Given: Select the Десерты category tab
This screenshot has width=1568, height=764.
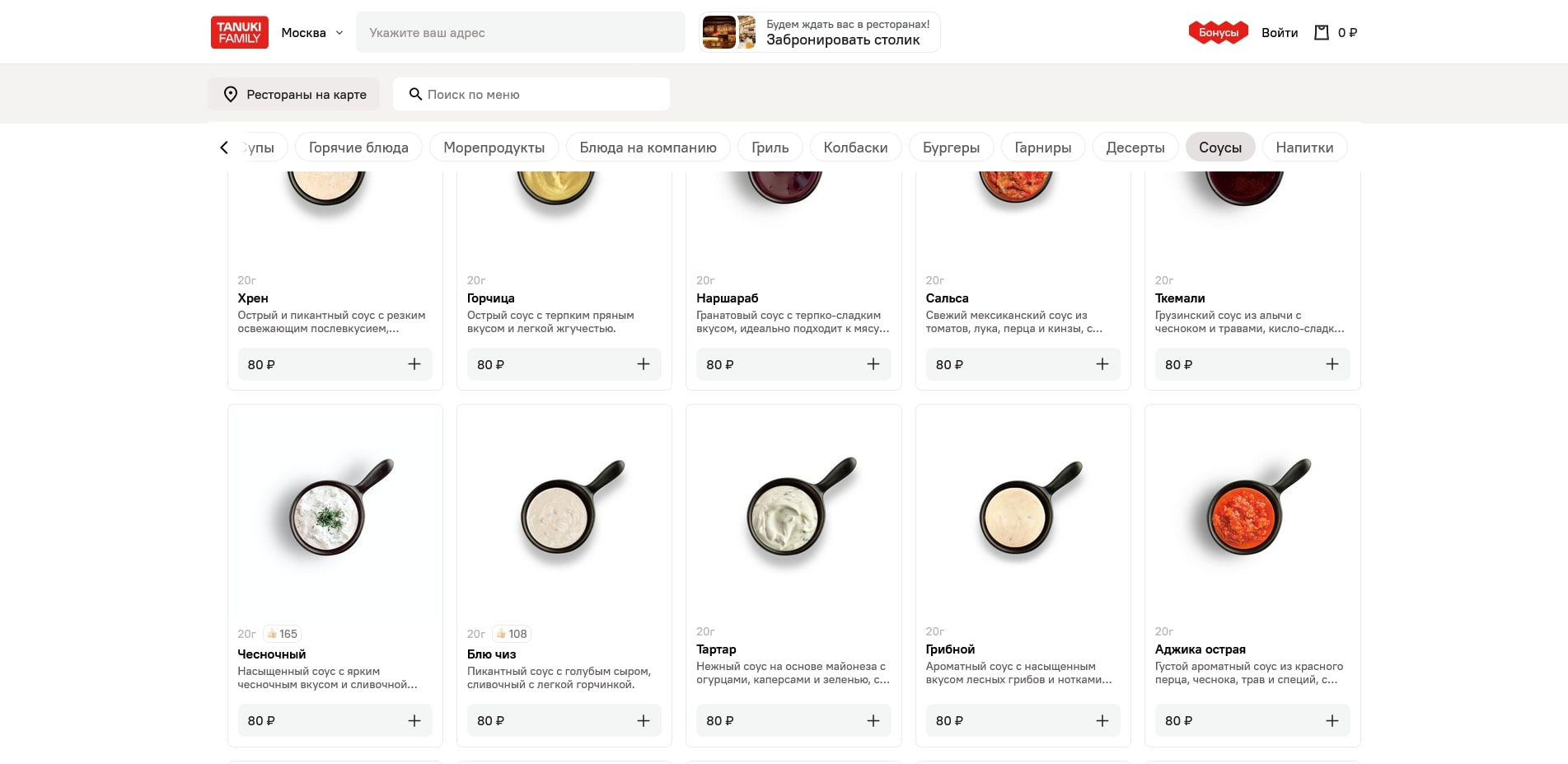Looking at the screenshot, I should click(x=1135, y=148).
